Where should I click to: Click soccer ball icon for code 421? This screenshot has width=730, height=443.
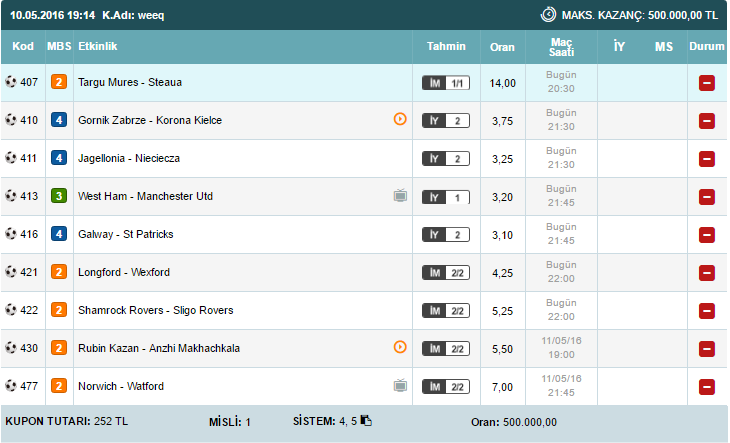point(11,272)
